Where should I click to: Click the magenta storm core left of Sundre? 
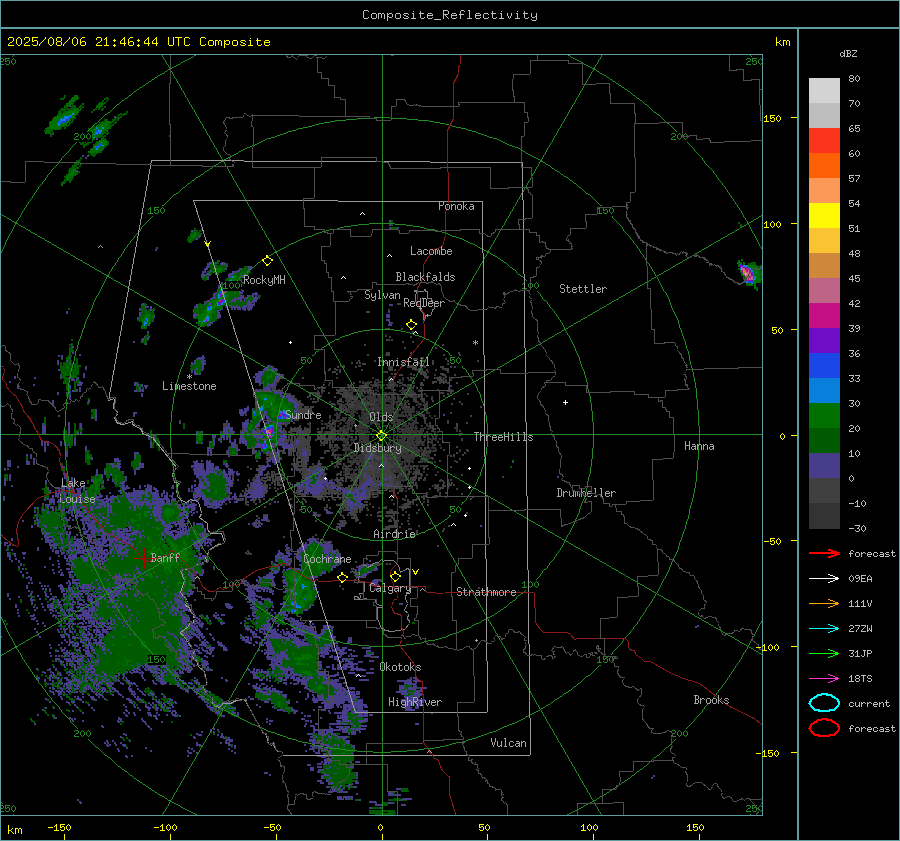coord(268,431)
